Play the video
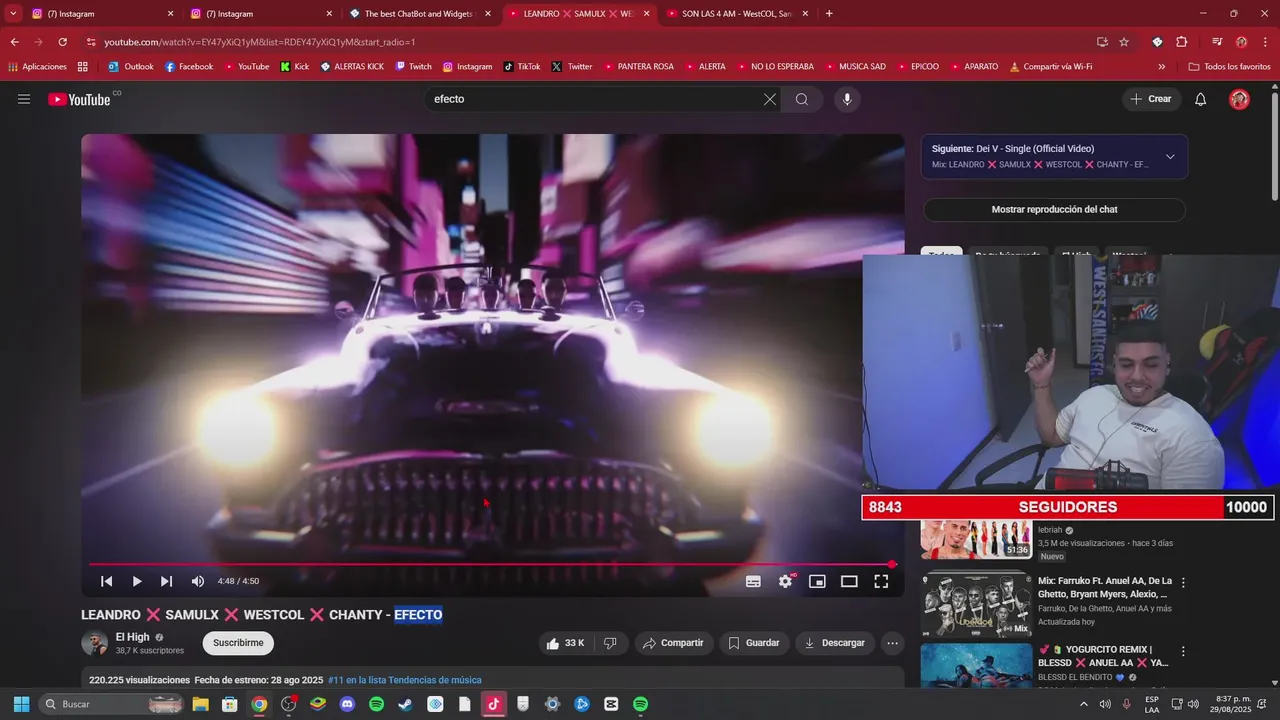 pos(137,581)
